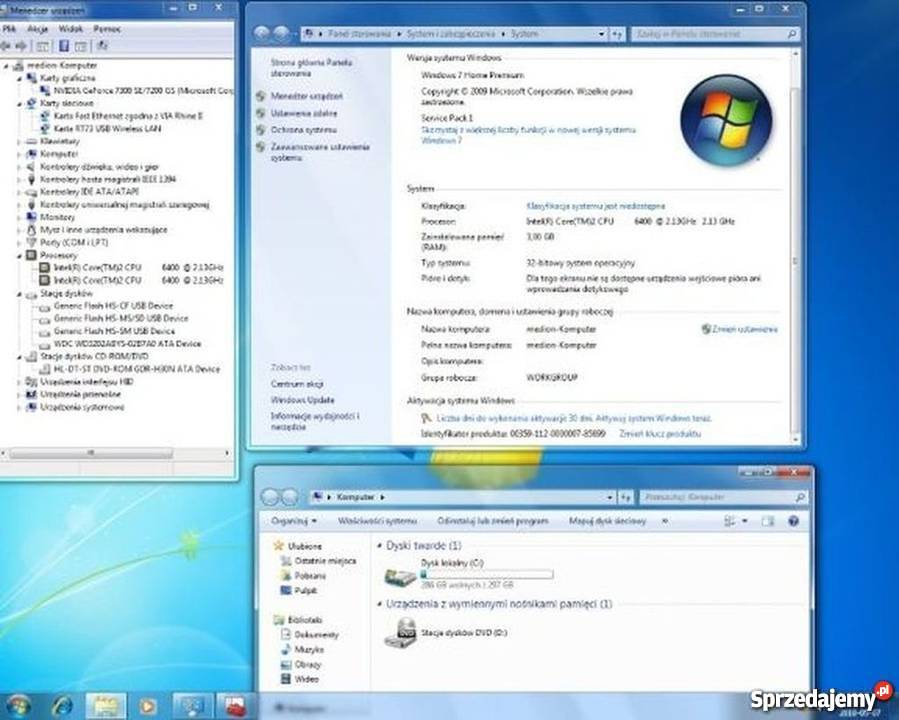The height and width of the screenshot is (720, 899).
Task: Click Zmień klucz produktu link
Action: [x=660, y=434]
